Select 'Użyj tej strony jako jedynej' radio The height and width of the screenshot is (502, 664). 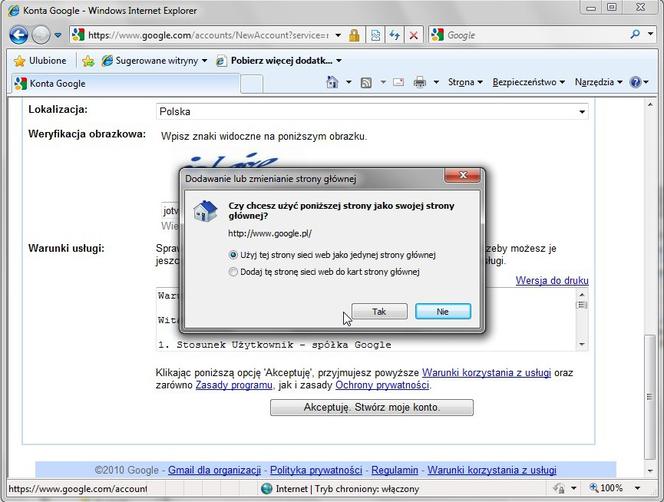point(233,255)
